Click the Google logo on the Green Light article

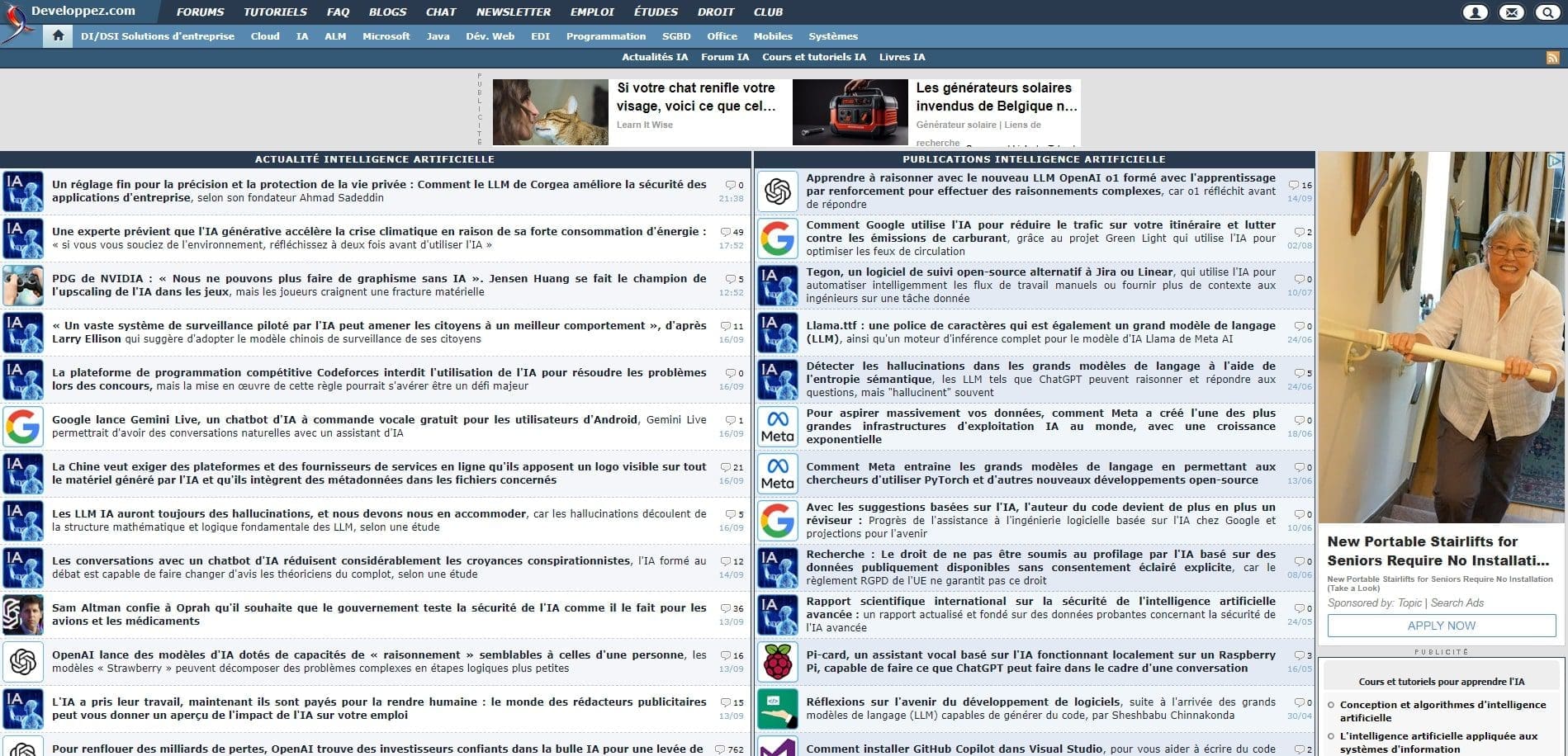777,239
